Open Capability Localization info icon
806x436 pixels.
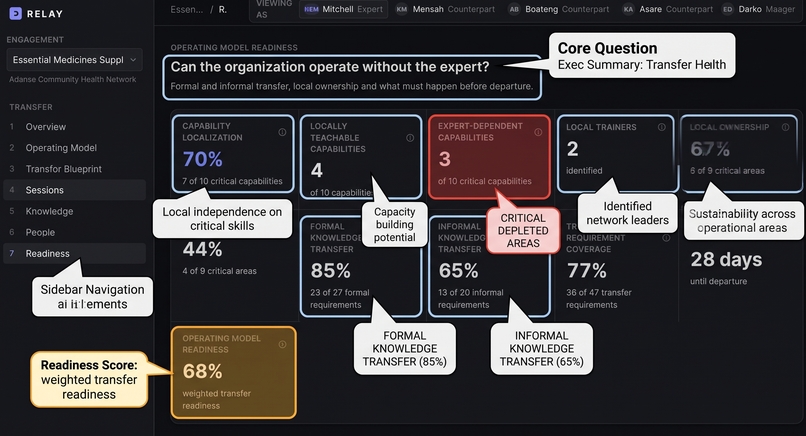(282, 132)
